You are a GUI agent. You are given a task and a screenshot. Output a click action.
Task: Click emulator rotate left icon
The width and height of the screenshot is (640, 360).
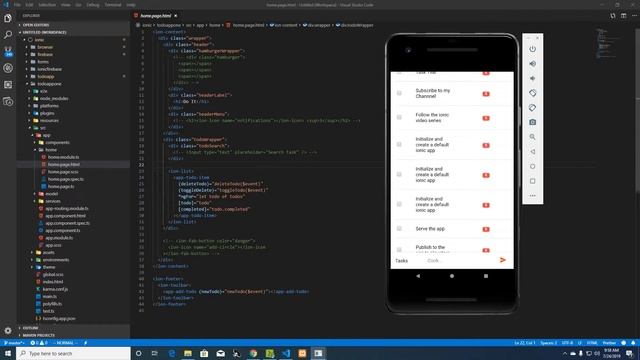pyautogui.click(x=533, y=93)
